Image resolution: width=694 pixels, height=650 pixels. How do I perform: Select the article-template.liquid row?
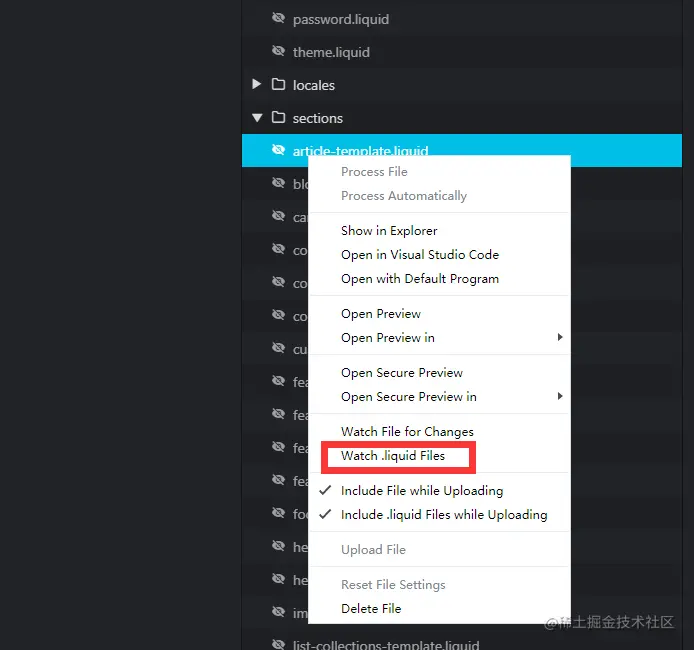pyautogui.click(x=462, y=150)
